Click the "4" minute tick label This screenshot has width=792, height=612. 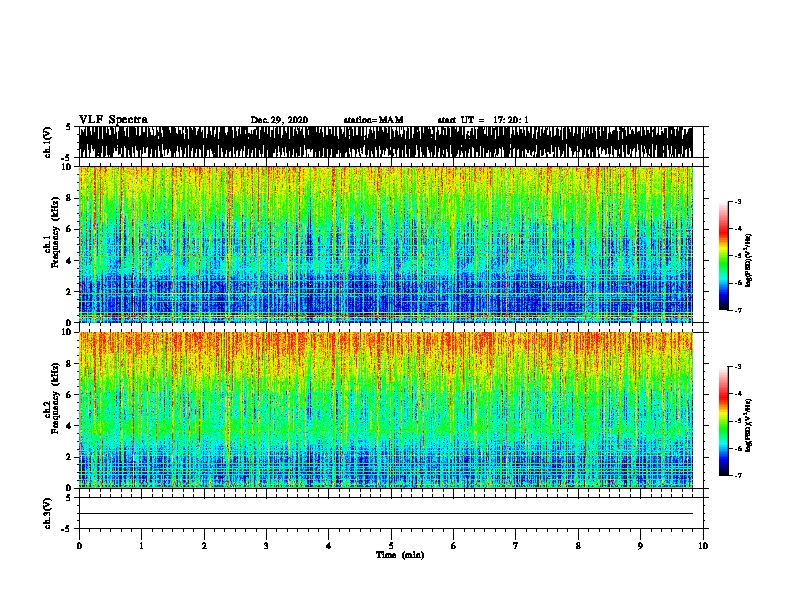(328, 546)
